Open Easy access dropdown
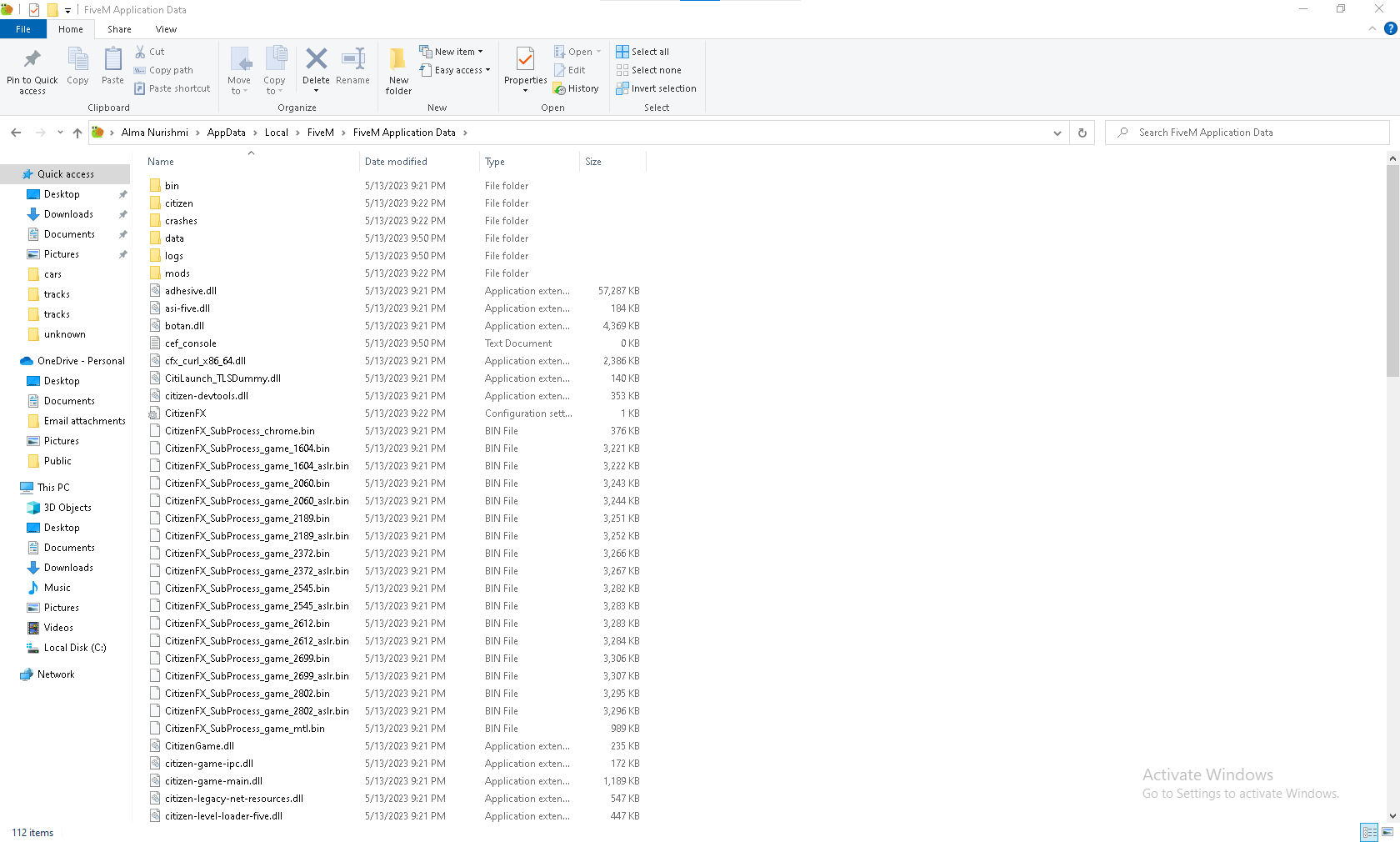This screenshot has height=842, width=1400. [455, 70]
